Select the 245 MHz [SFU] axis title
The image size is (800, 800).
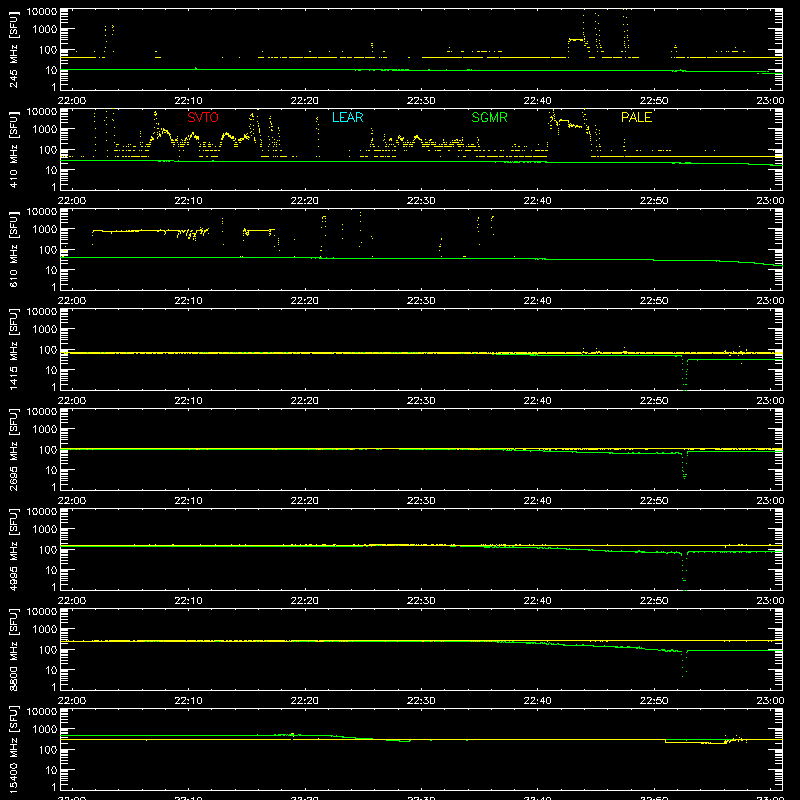coord(13,49)
